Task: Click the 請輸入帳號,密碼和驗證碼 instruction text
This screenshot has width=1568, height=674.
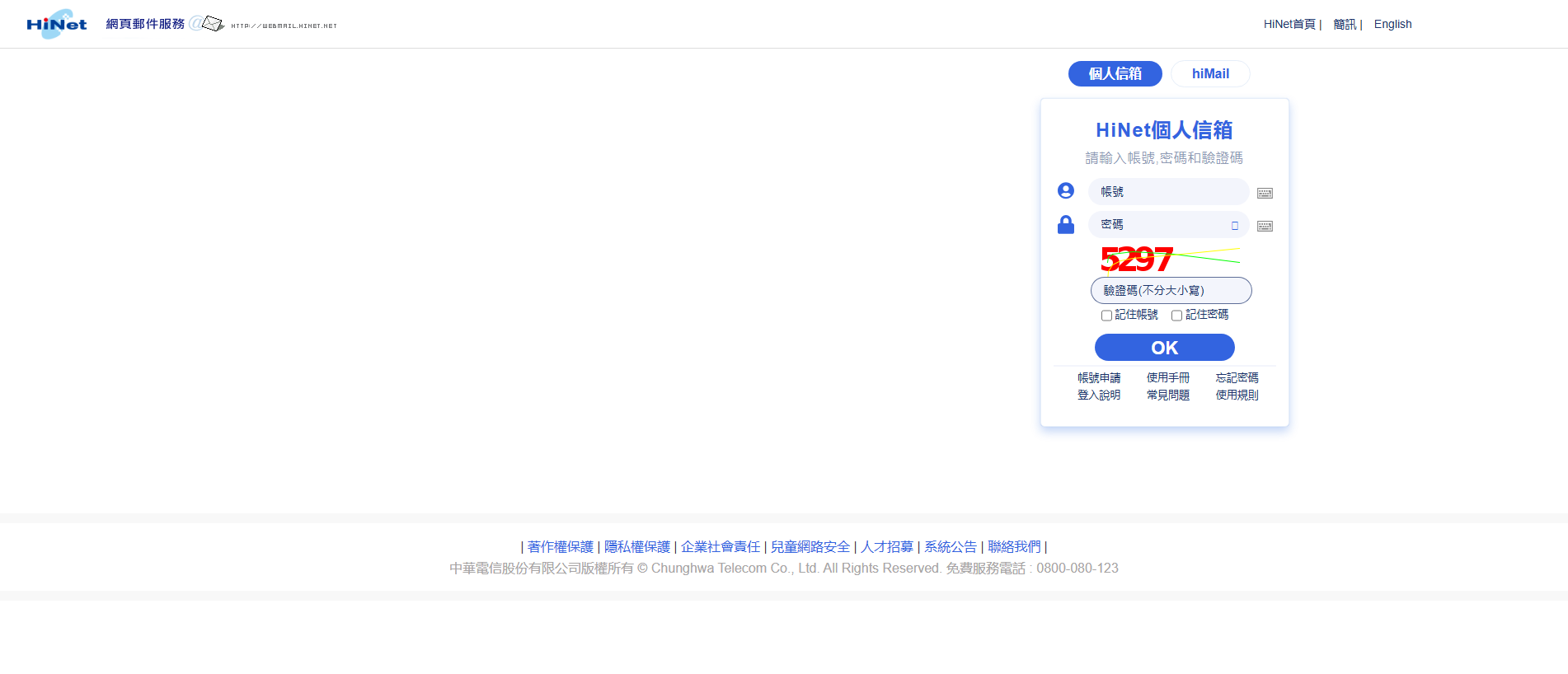Action: 1164,157
